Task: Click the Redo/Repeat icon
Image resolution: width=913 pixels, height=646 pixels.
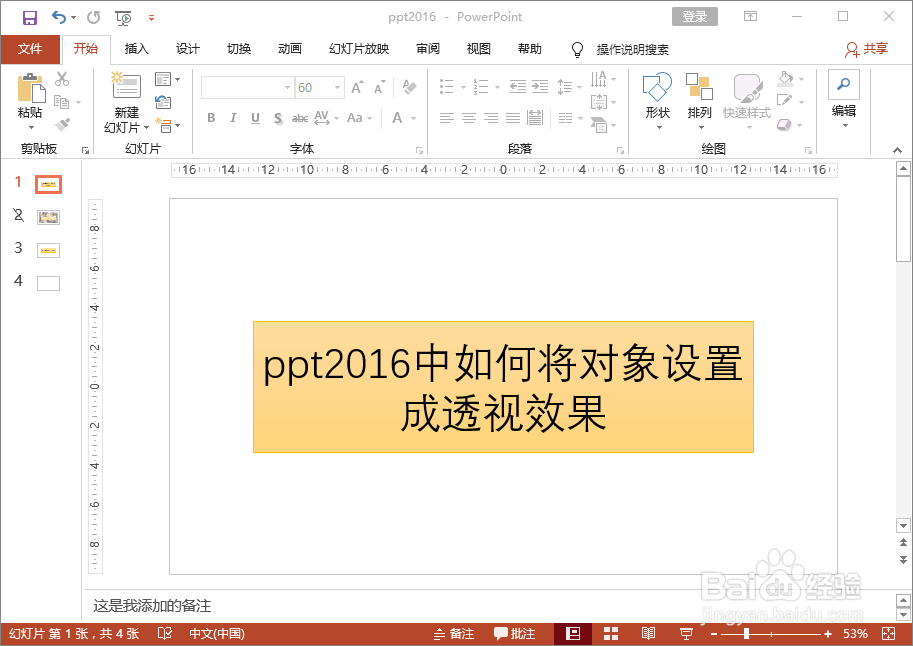Action: pos(94,17)
